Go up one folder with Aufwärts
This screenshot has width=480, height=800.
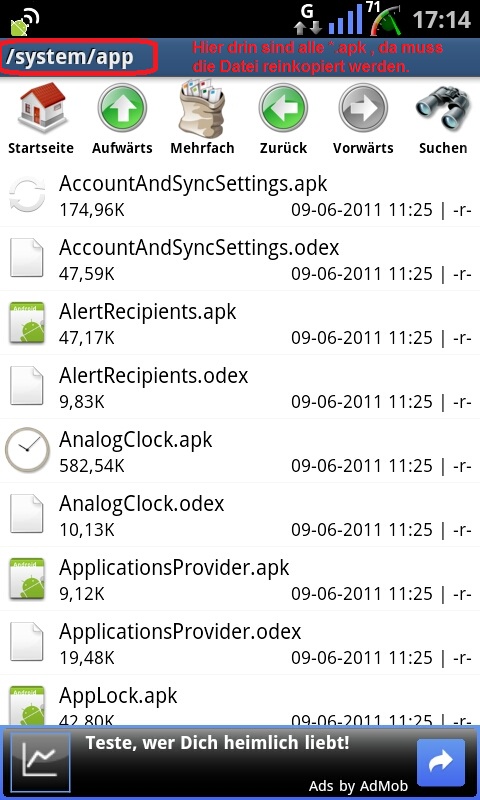click(122, 108)
